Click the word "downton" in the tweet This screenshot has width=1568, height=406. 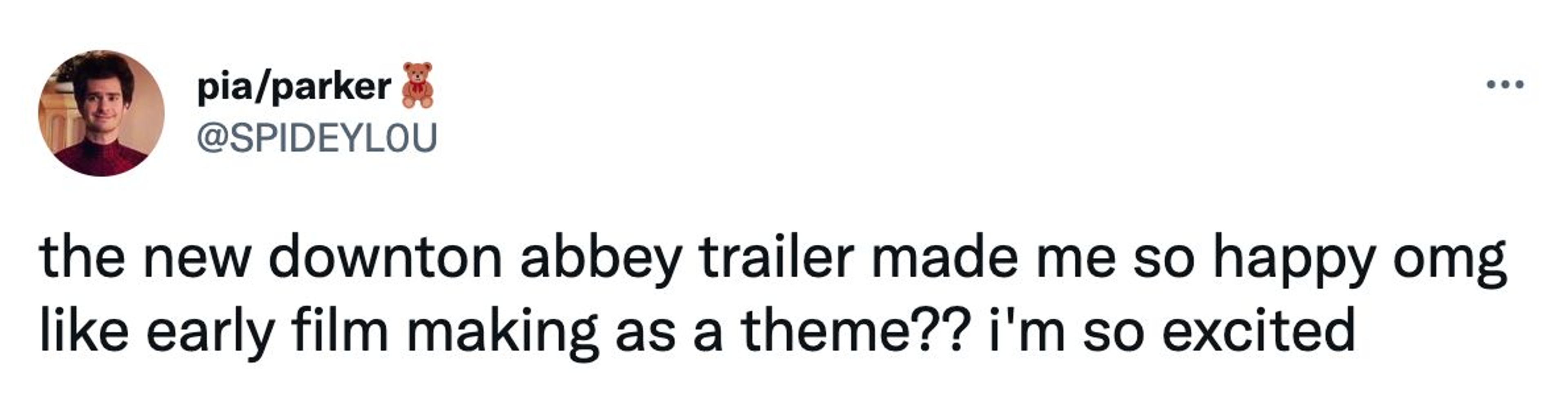coord(385,257)
